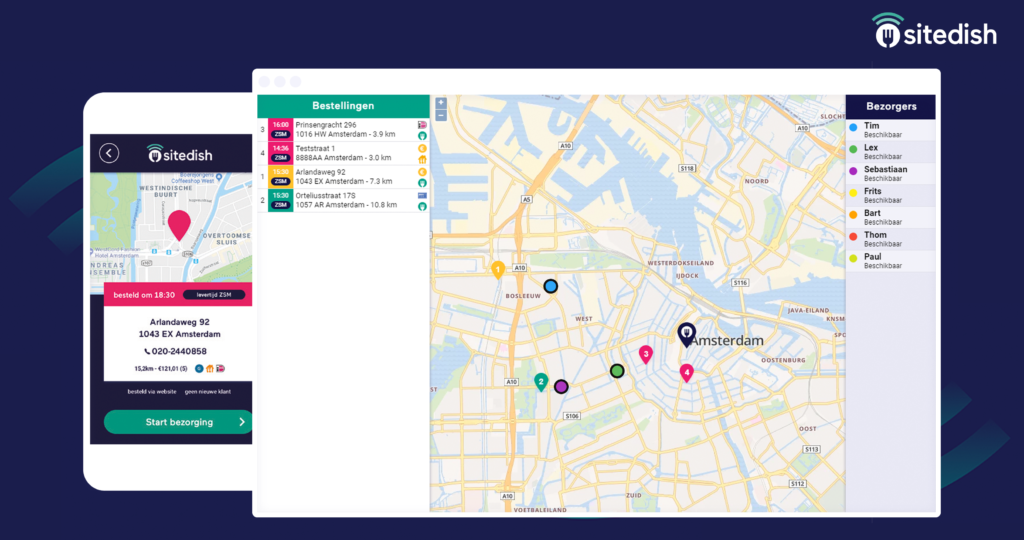Zoom out on the Amsterdam map

click(x=441, y=115)
